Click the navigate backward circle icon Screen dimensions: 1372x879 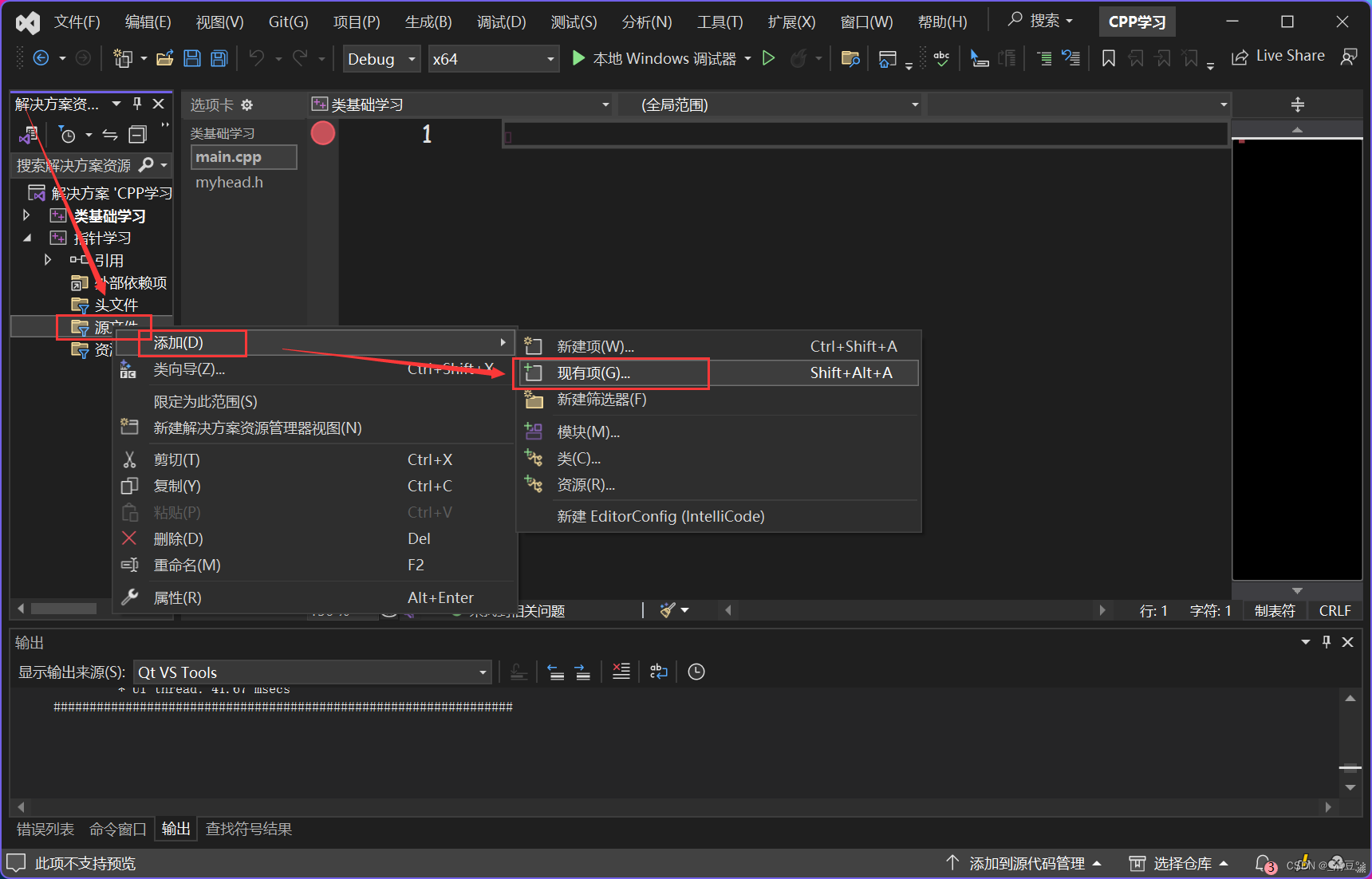(x=41, y=58)
